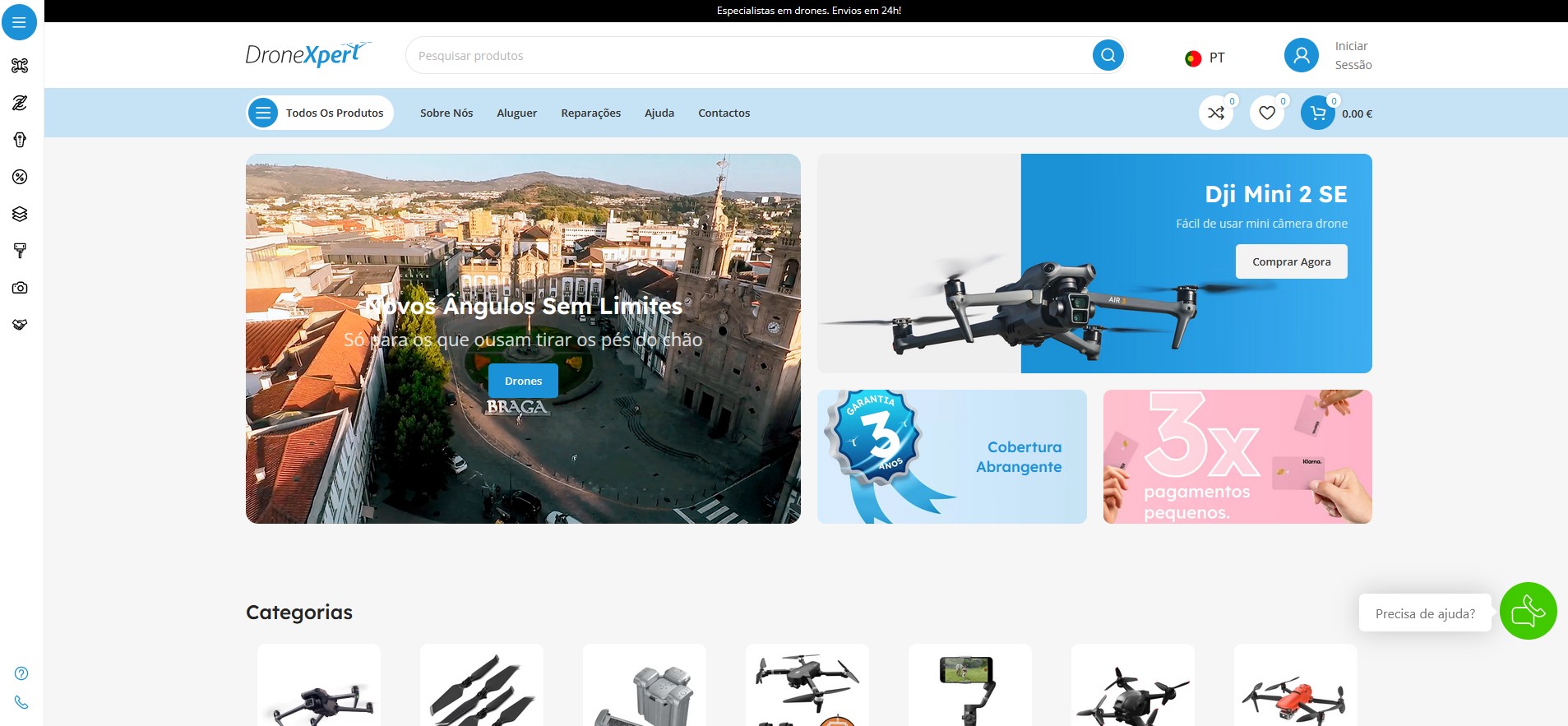Screen dimensions: 1568x726
Task: Open the blue hamburger menu in the sidebar
Action: (x=20, y=22)
